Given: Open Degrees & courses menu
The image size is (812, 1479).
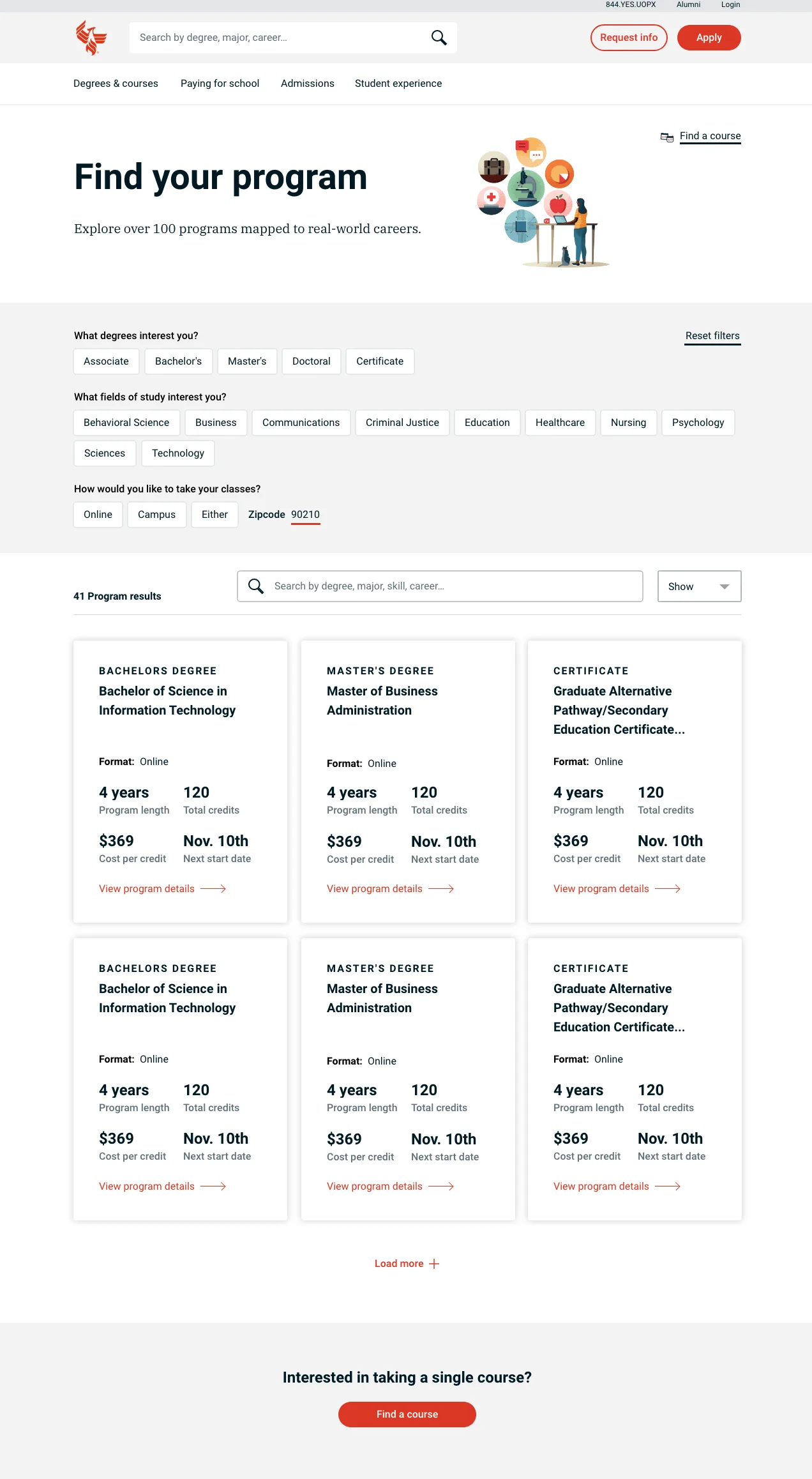Looking at the screenshot, I should [x=116, y=84].
